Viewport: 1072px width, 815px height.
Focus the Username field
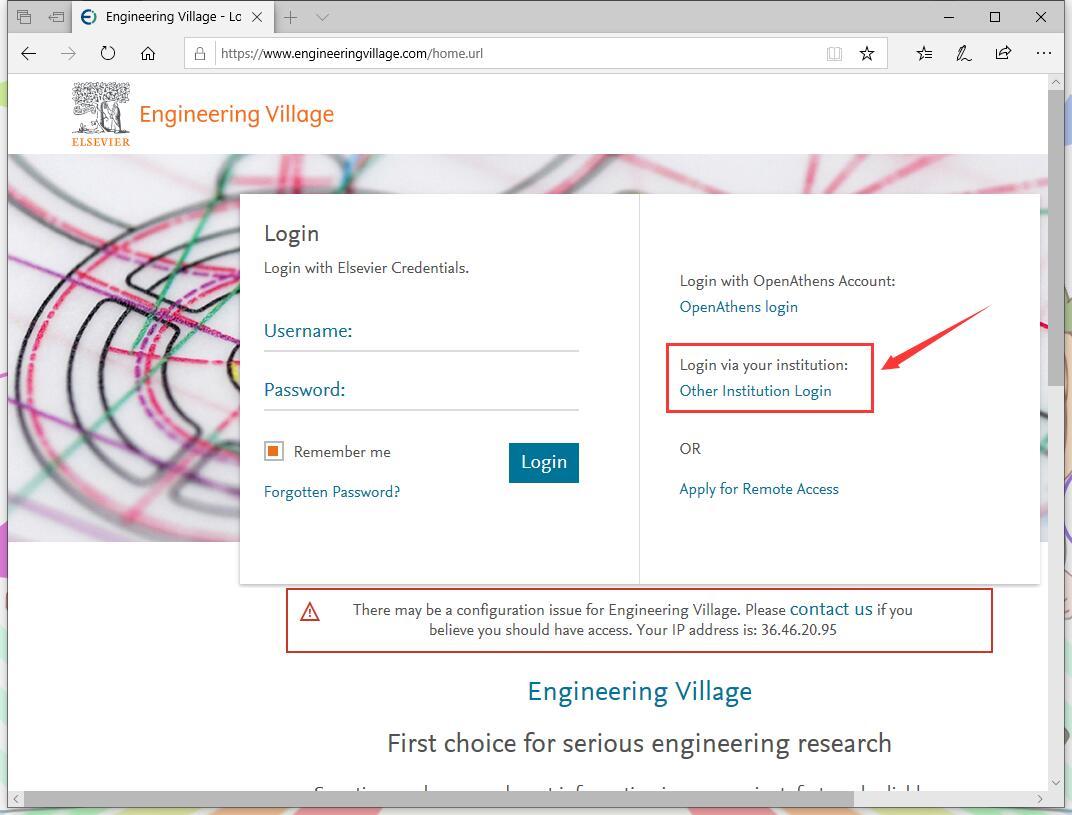(x=421, y=333)
